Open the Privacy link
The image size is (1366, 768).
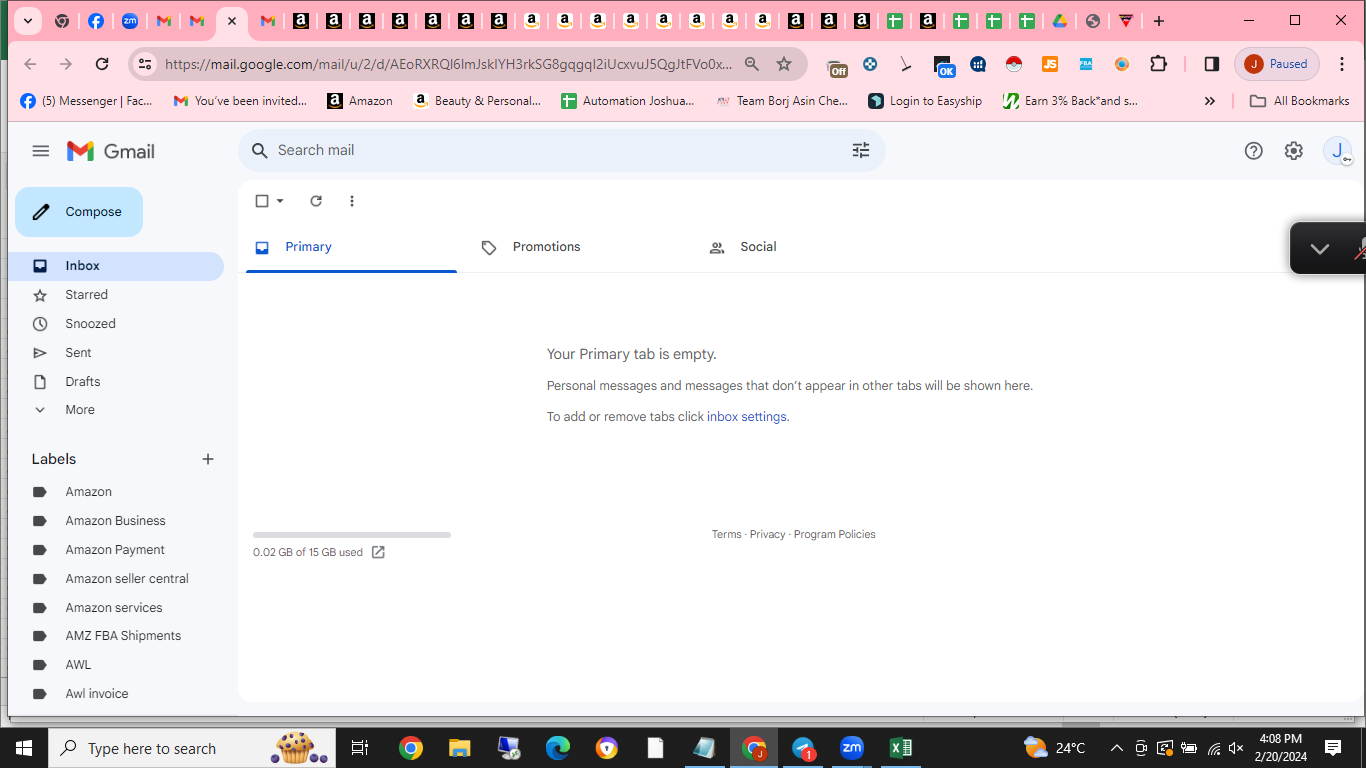767,534
